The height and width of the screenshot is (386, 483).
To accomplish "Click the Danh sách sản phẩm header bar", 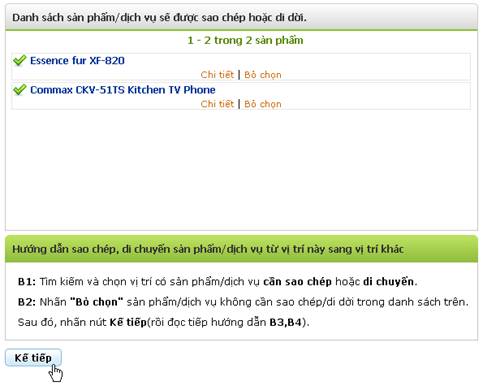I will pyautogui.click(x=241, y=17).
